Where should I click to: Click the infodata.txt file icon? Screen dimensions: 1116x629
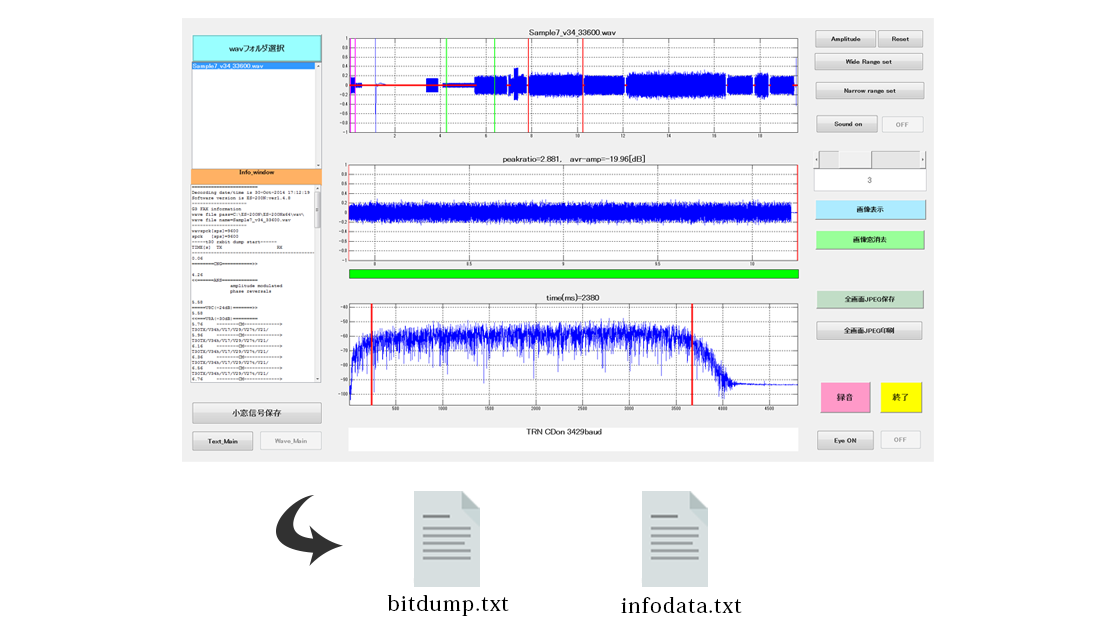(675, 539)
